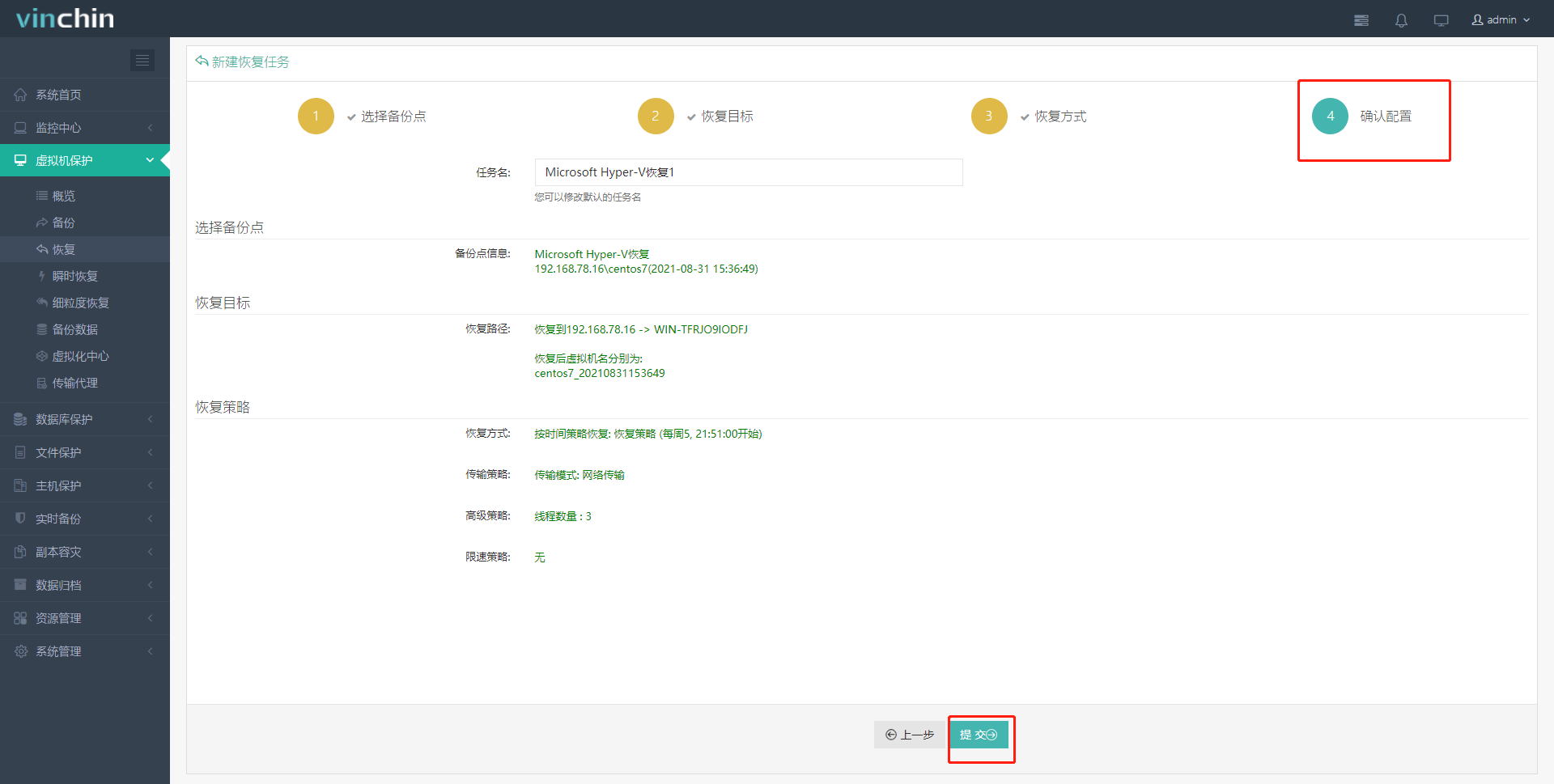
Task: Click the 概览 list icon
Action: 42,196
